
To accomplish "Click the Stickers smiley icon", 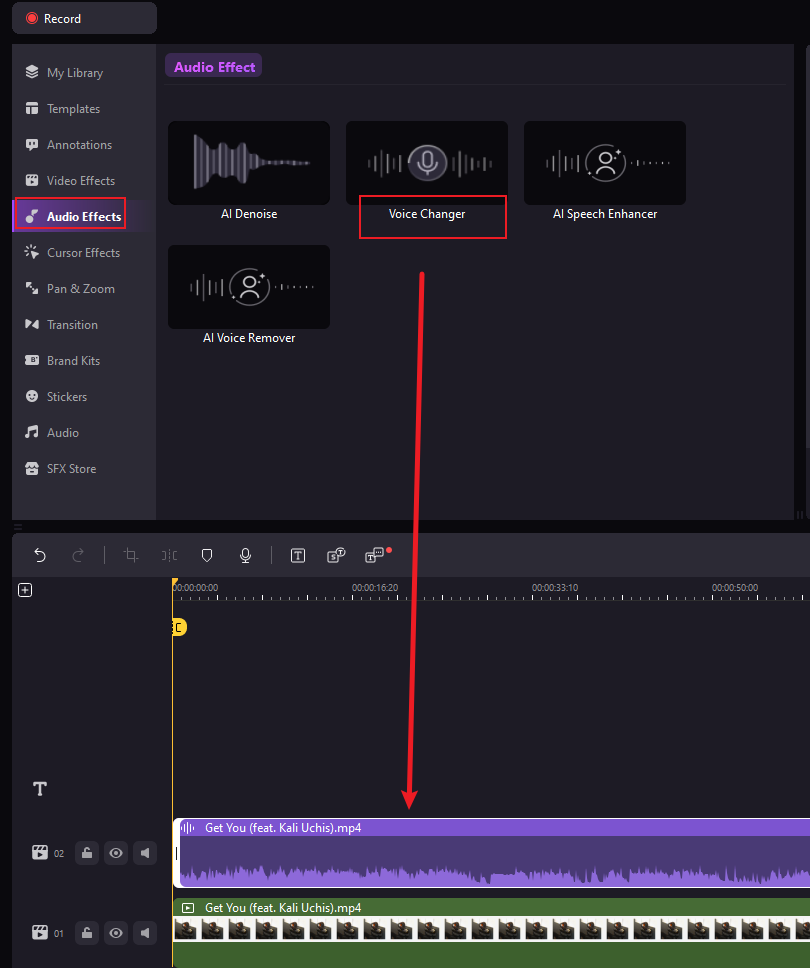I will click(32, 396).
